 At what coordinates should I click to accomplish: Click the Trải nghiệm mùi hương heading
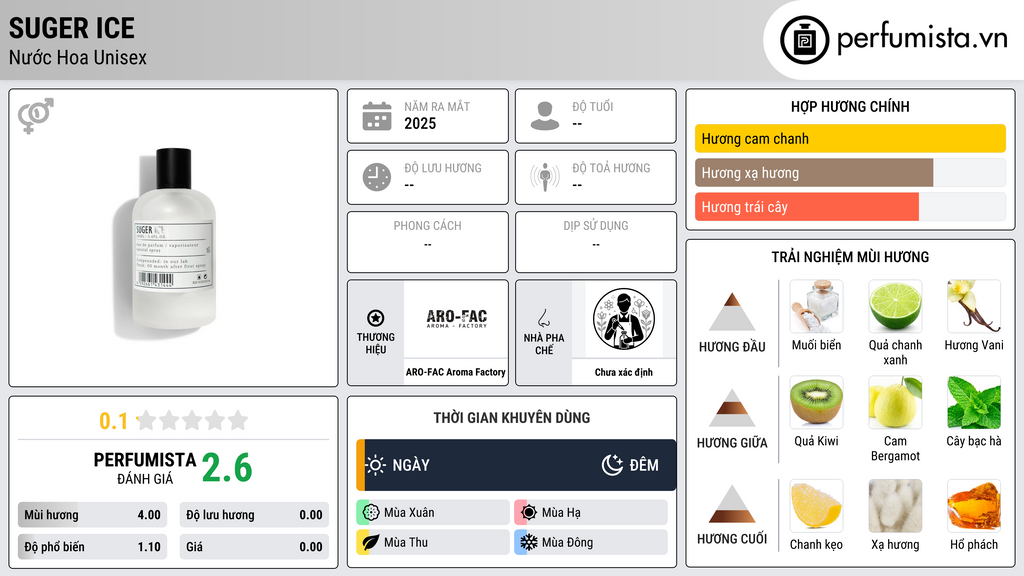click(850, 257)
